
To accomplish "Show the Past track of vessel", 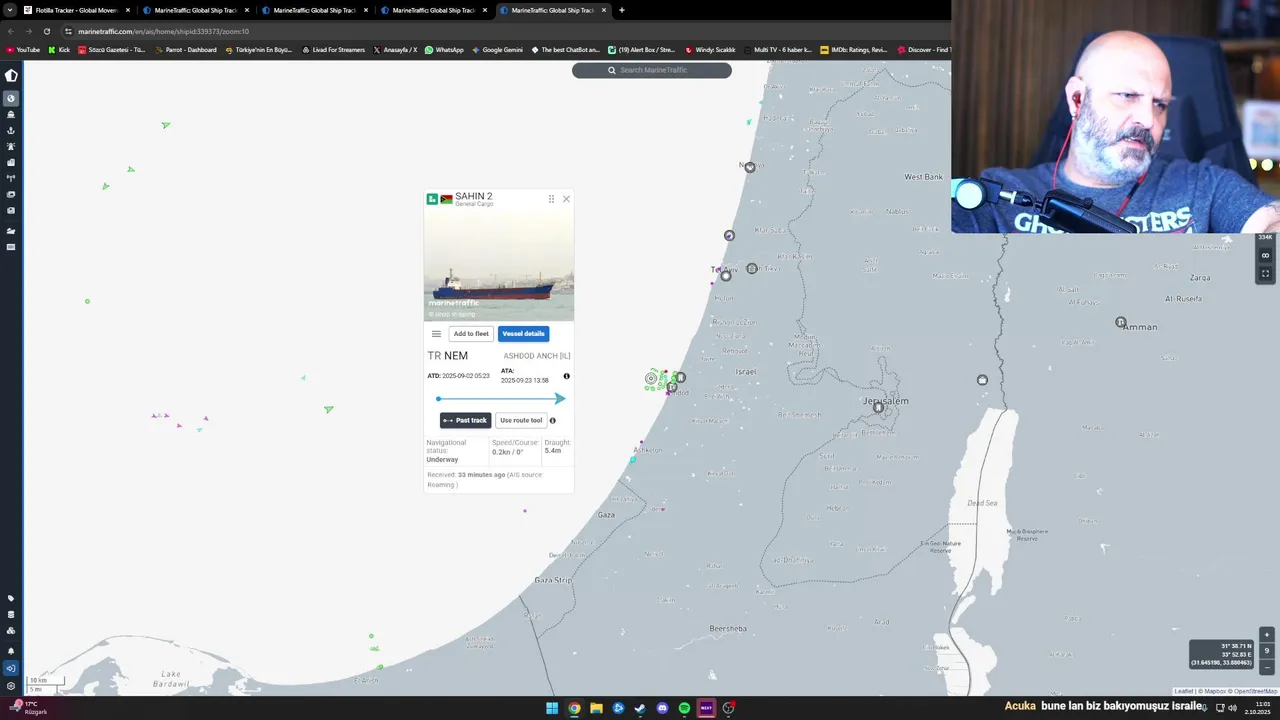I will point(465,420).
